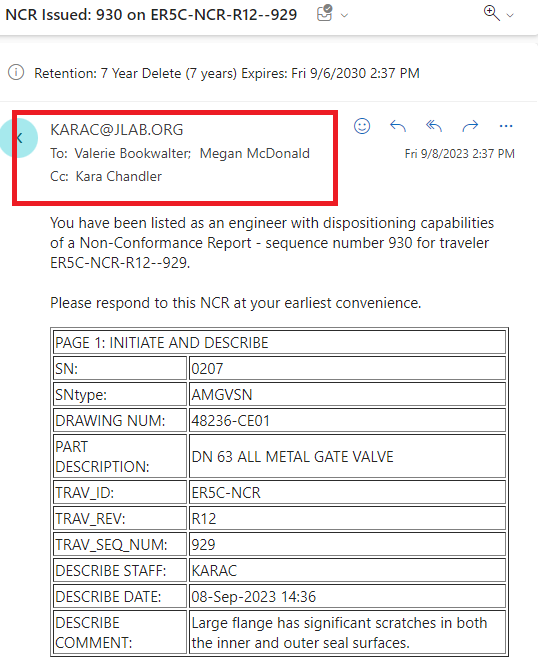
Task: Click the message status envelope icon
Action: 324,13
